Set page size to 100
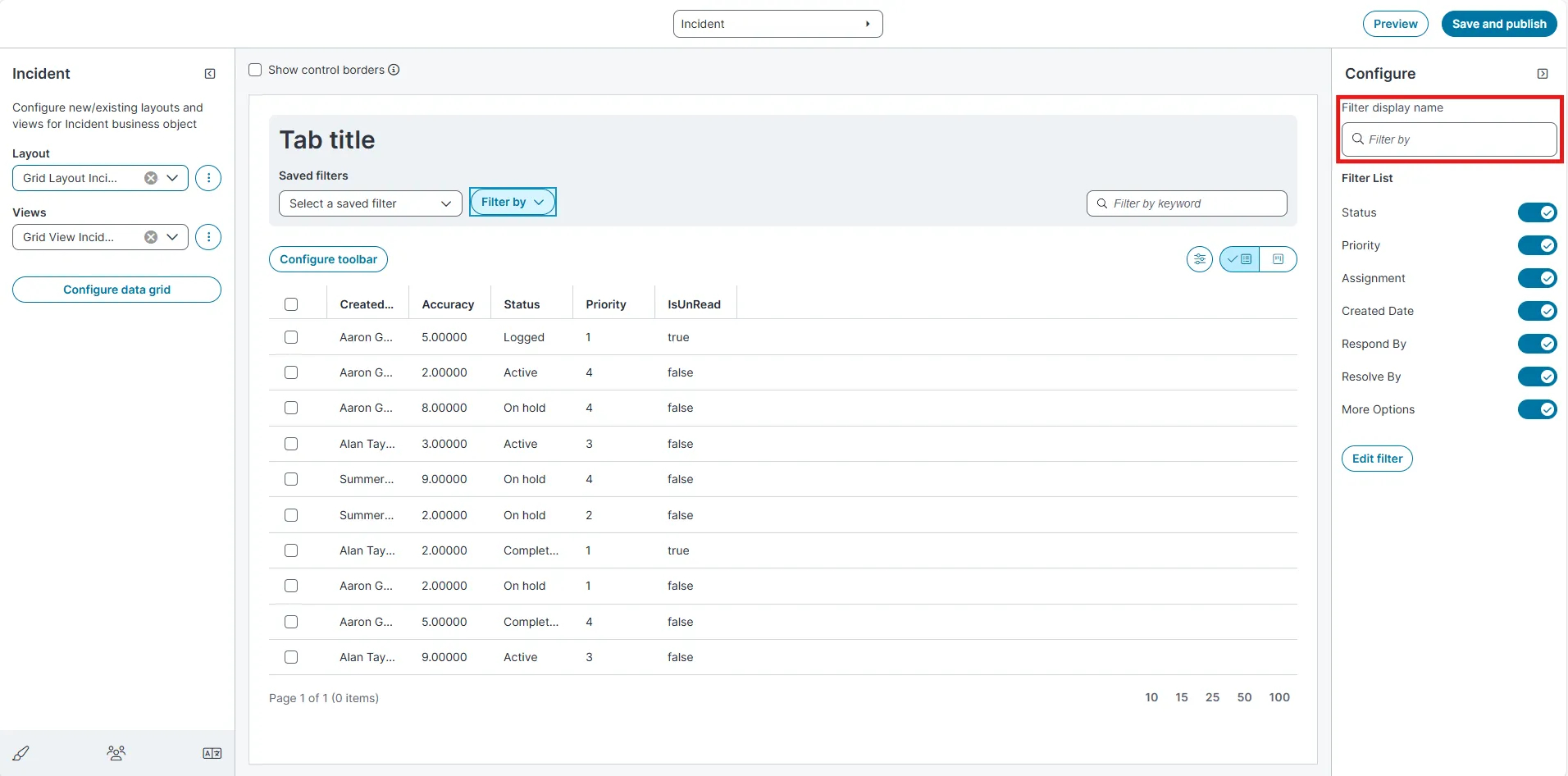The image size is (1568, 776). [1279, 697]
